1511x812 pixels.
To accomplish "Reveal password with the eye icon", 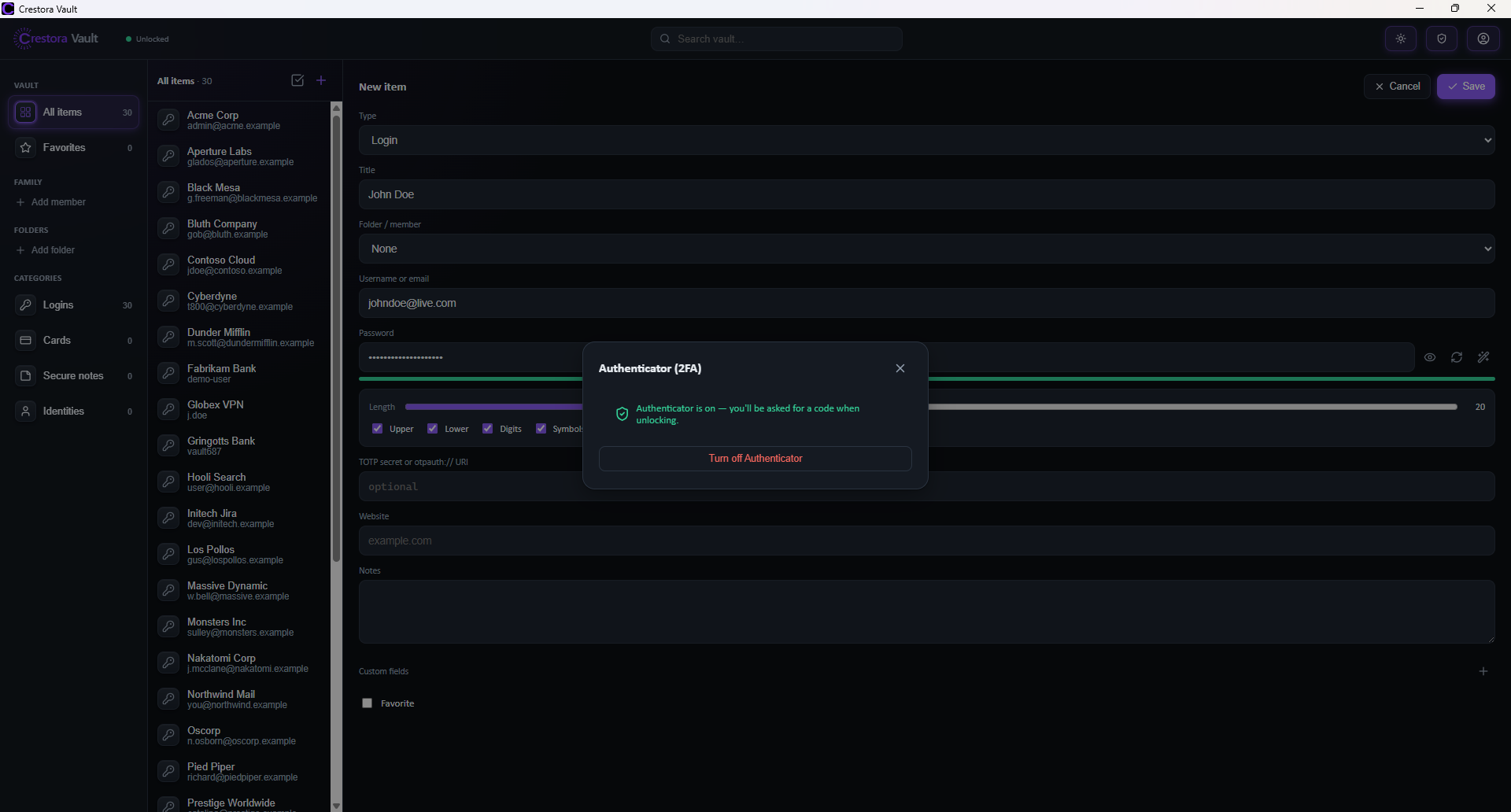I will pyautogui.click(x=1430, y=357).
